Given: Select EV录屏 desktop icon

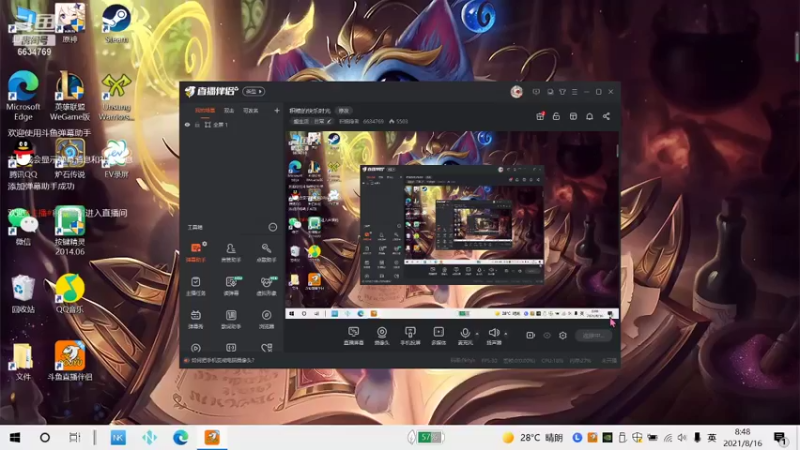Looking at the screenshot, I should 116,159.
